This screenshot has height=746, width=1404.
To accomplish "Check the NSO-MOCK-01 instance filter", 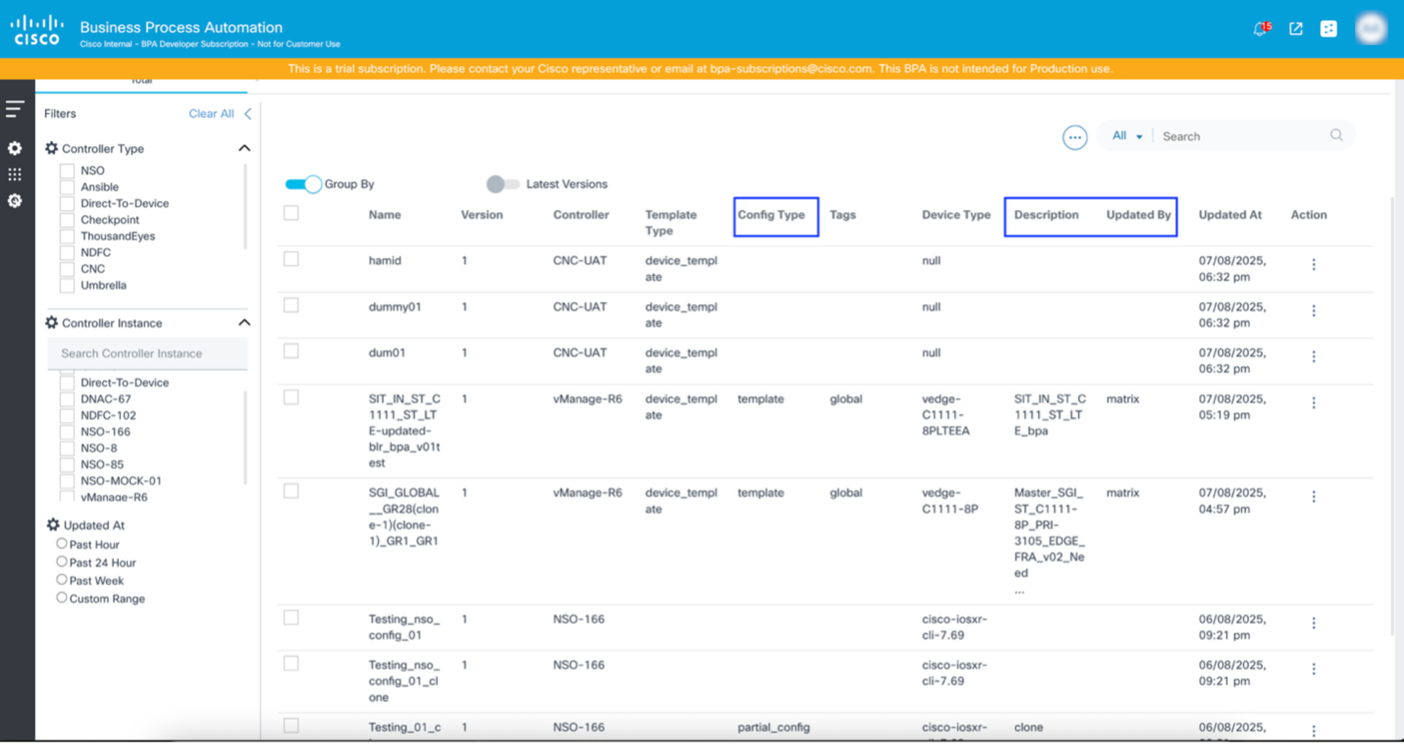I will tap(67, 481).
